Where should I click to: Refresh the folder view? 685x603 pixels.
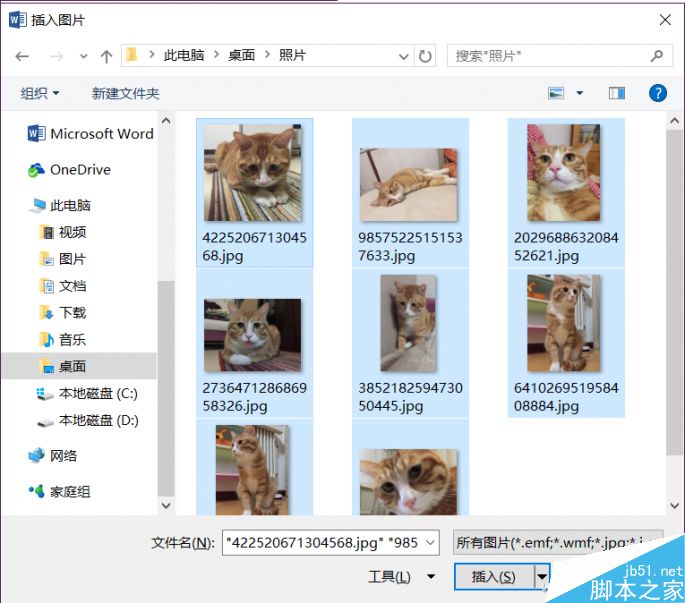[x=425, y=56]
